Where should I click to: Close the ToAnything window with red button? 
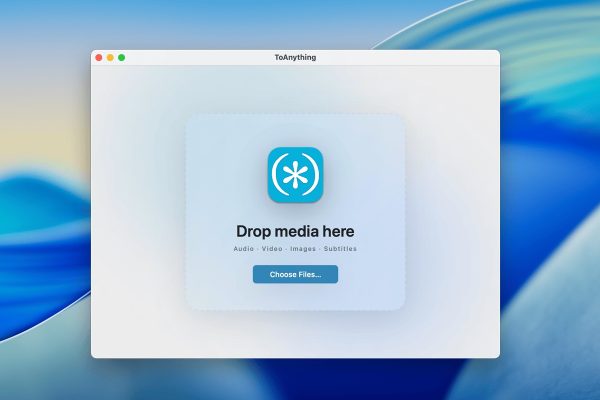(x=99, y=57)
